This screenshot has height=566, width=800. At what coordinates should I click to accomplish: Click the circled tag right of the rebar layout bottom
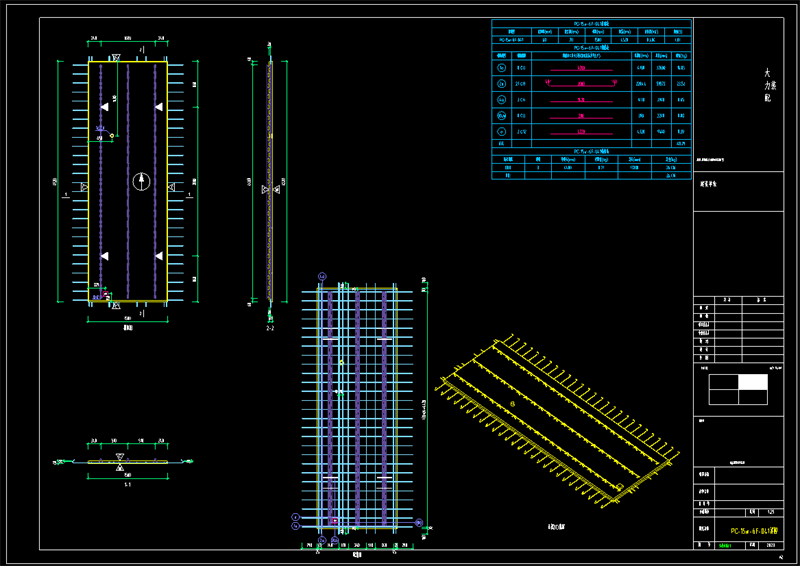click(419, 523)
